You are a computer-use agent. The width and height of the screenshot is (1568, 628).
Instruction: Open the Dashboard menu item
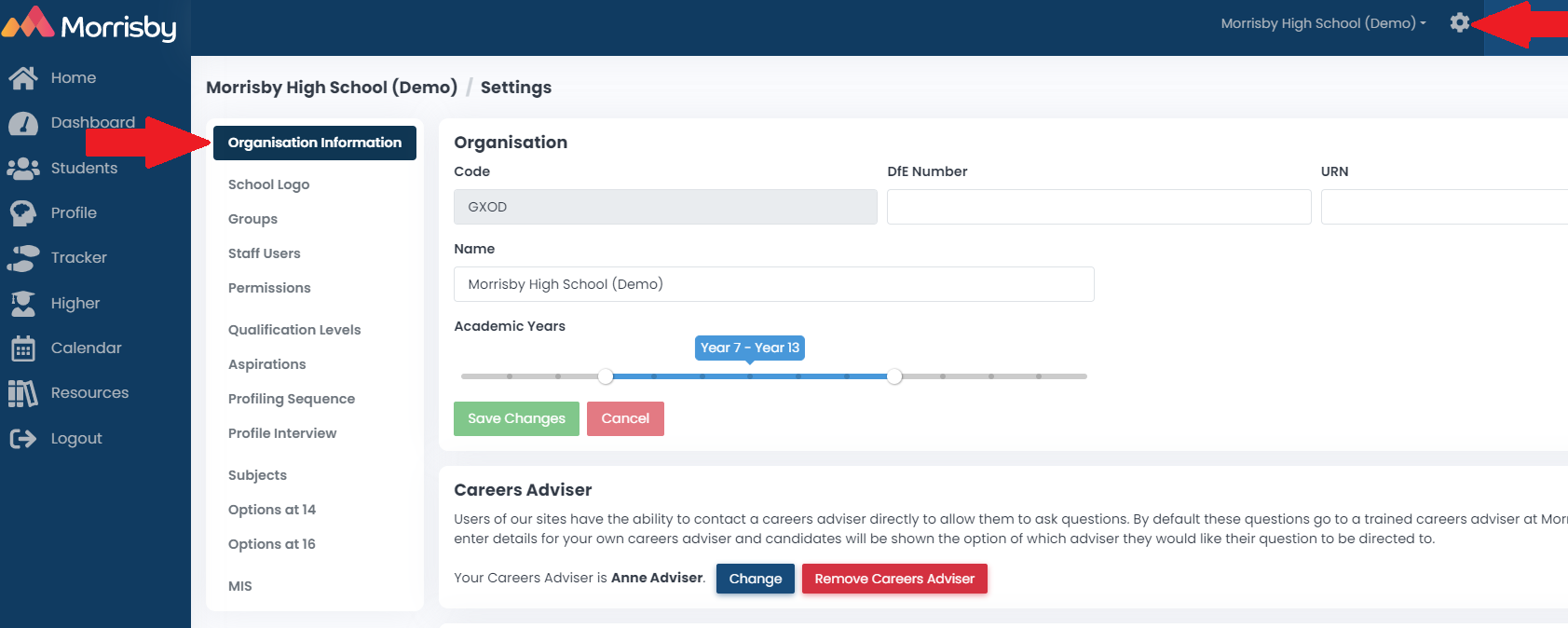tap(93, 123)
